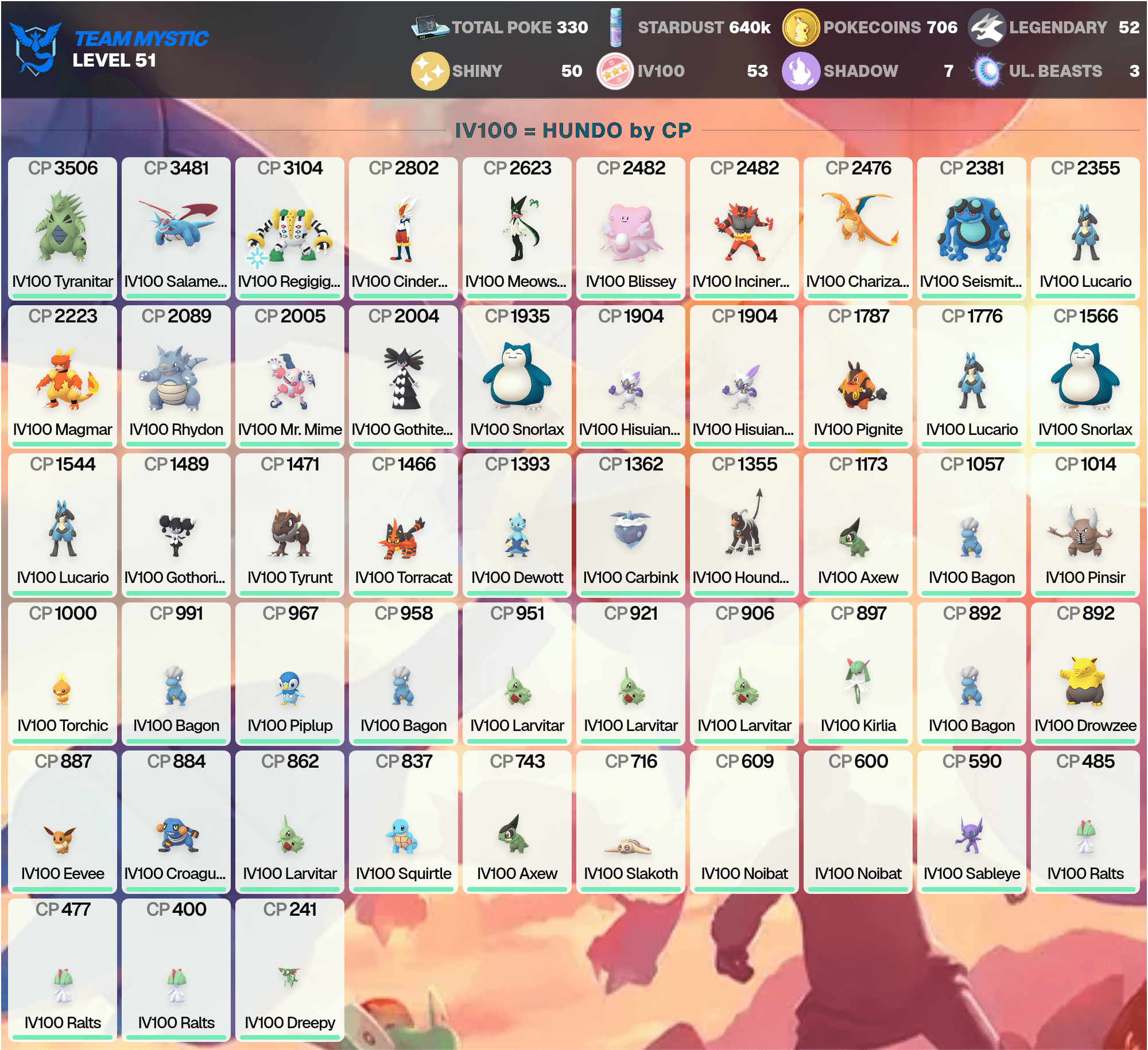Open the CP 3104 Regigigas card
Viewport: 1148px width, 1050px height.
point(290,228)
